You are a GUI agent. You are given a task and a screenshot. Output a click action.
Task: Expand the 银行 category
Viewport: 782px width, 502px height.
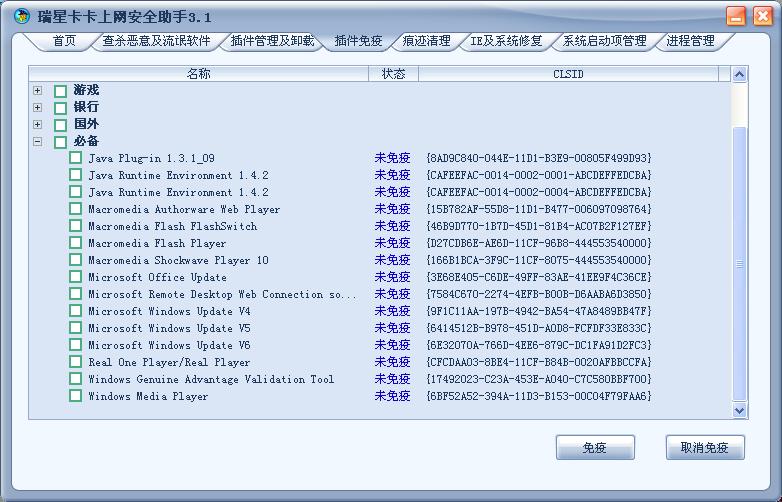[37, 107]
